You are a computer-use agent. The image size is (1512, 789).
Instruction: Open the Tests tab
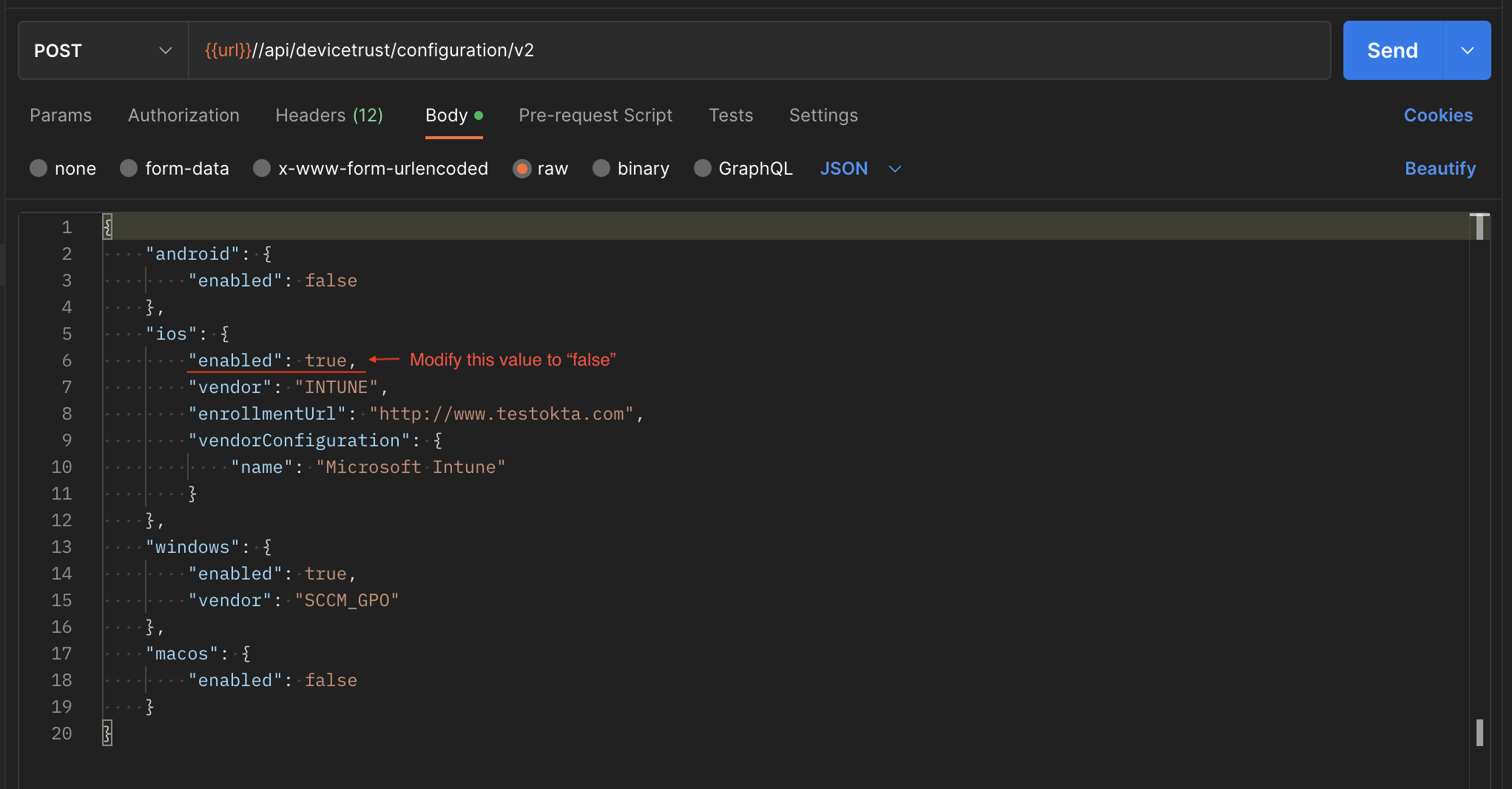coord(731,115)
